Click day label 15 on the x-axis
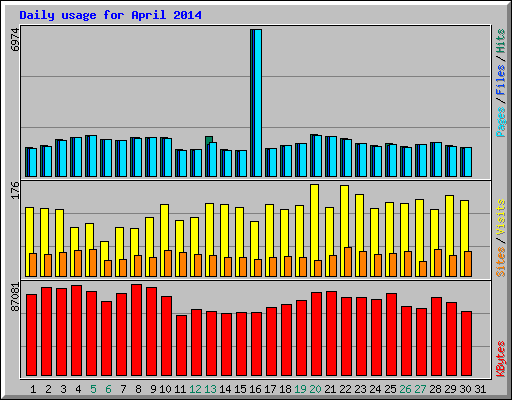The image size is (512, 400). 240,389
